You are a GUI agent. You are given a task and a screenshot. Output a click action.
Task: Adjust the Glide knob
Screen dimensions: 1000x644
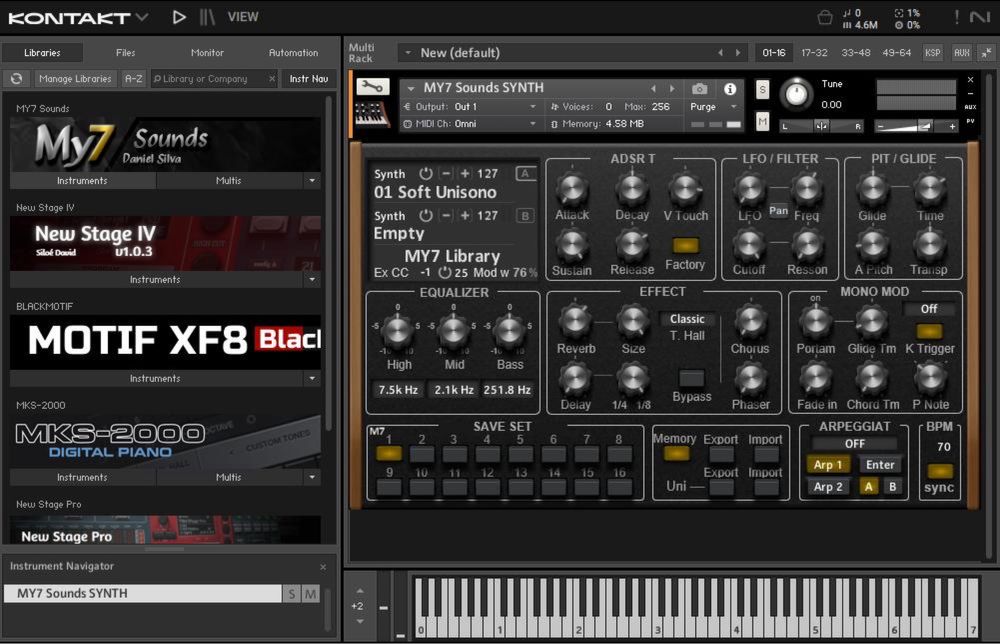point(872,189)
